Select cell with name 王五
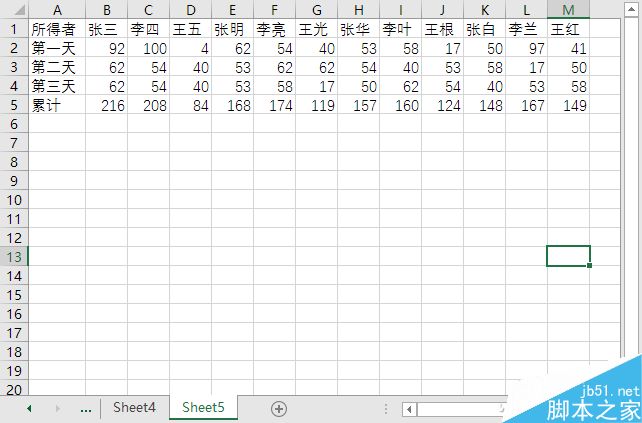Image resolution: width=642 pixels, height=423 pixels. pos(190,29)
